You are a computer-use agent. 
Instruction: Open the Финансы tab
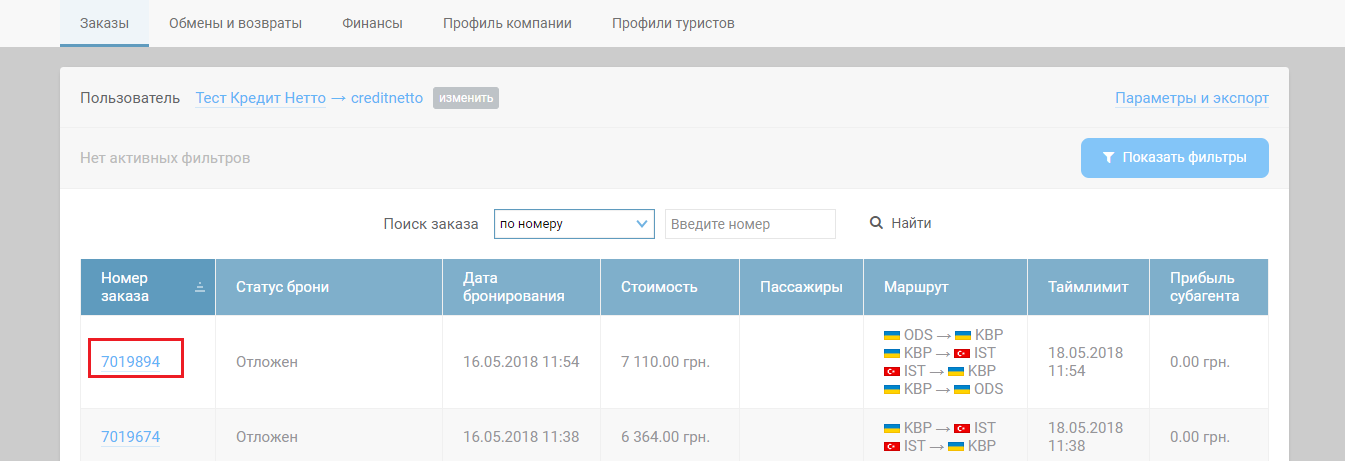(372, 23)
